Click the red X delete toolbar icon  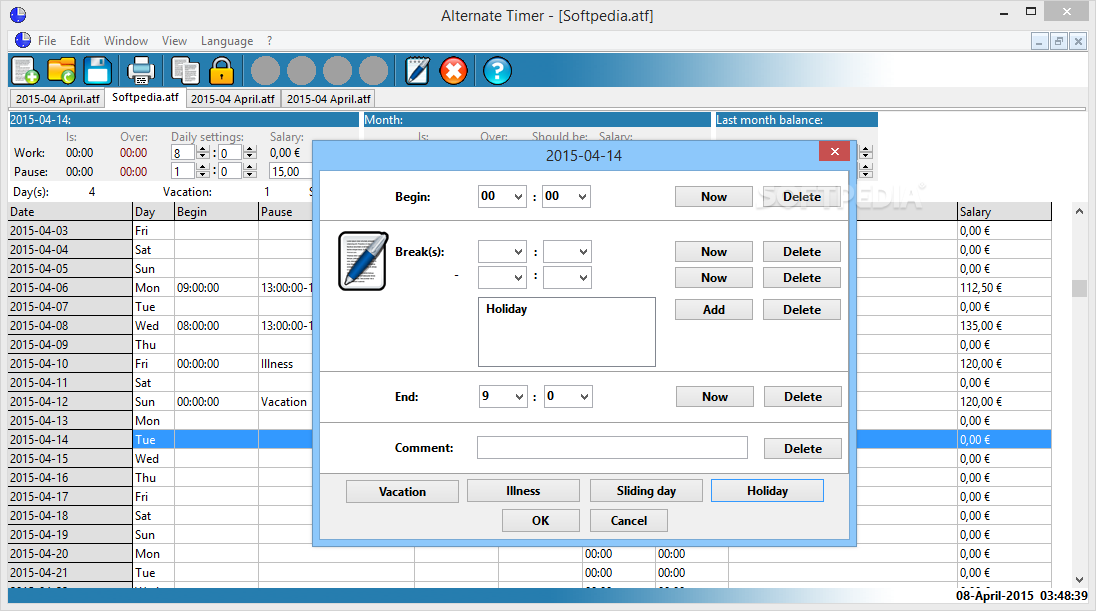coord(454,71)
